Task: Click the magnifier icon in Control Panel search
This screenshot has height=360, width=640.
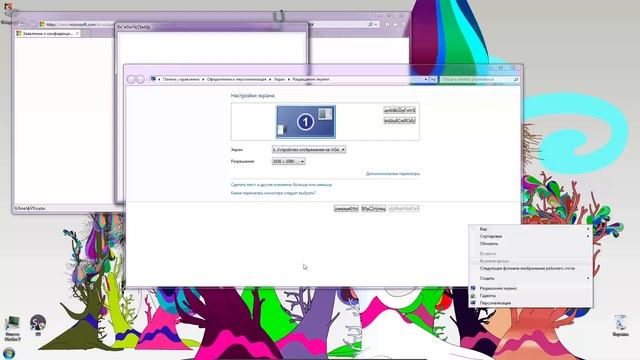Action: [516, 80]
